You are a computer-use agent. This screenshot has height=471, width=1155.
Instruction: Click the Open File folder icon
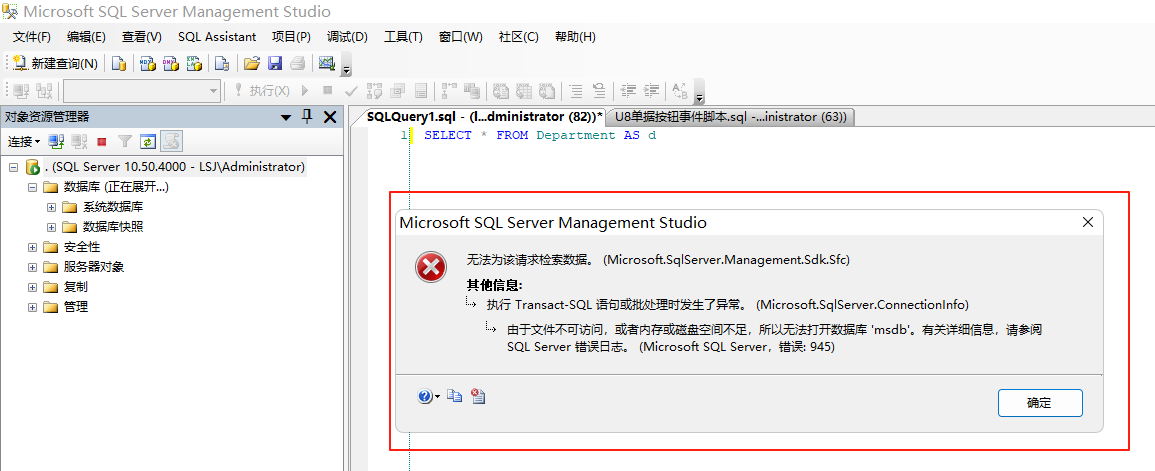252,64
